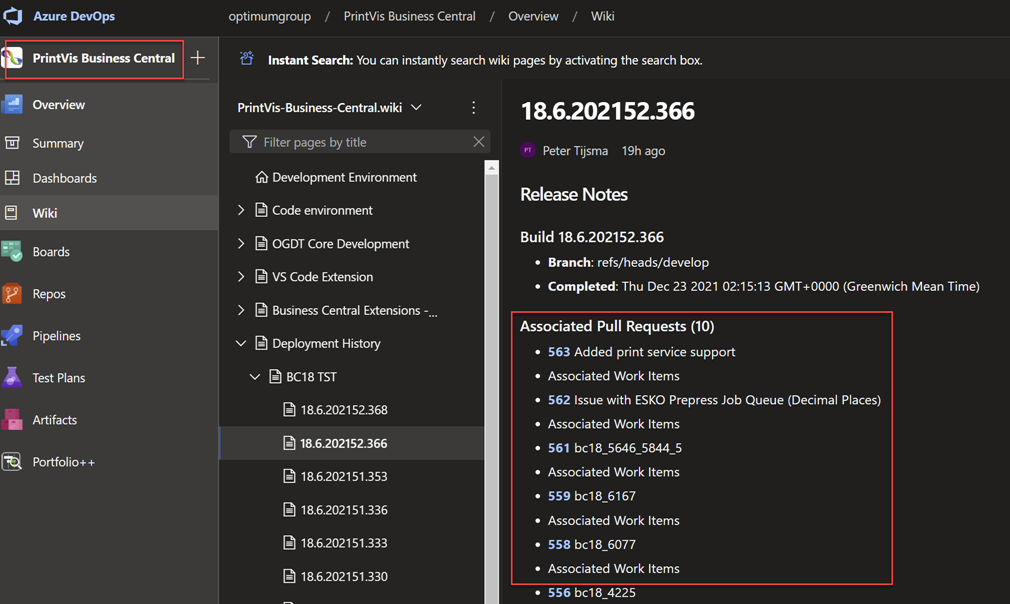Click the page icon of Code environment
Image resolution: width=1010 pixels, height=604 pixels.
261,210
